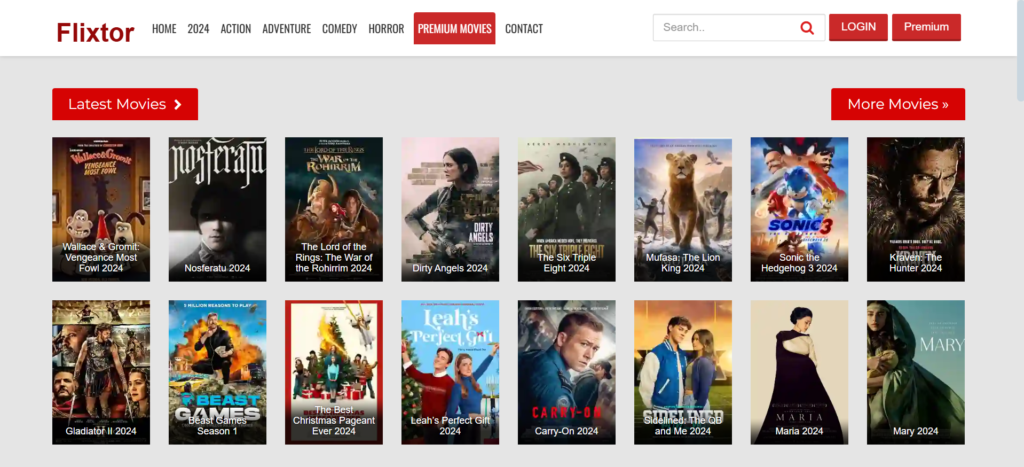Open Leah's Perfect Gift 2024 poster
This screenshot has width=1024, height=467.
coord(450,372)
